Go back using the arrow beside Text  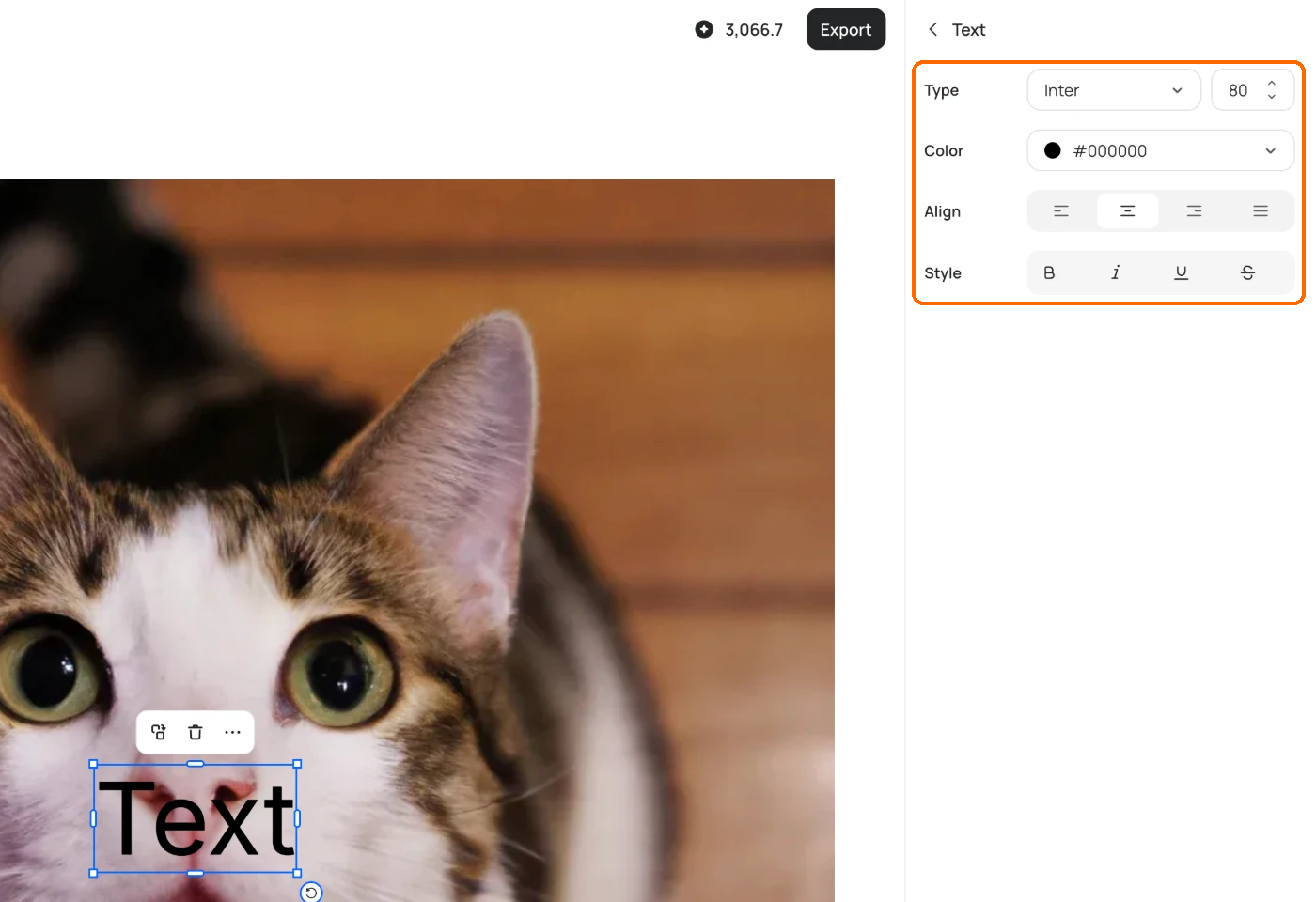pos(932,29)
